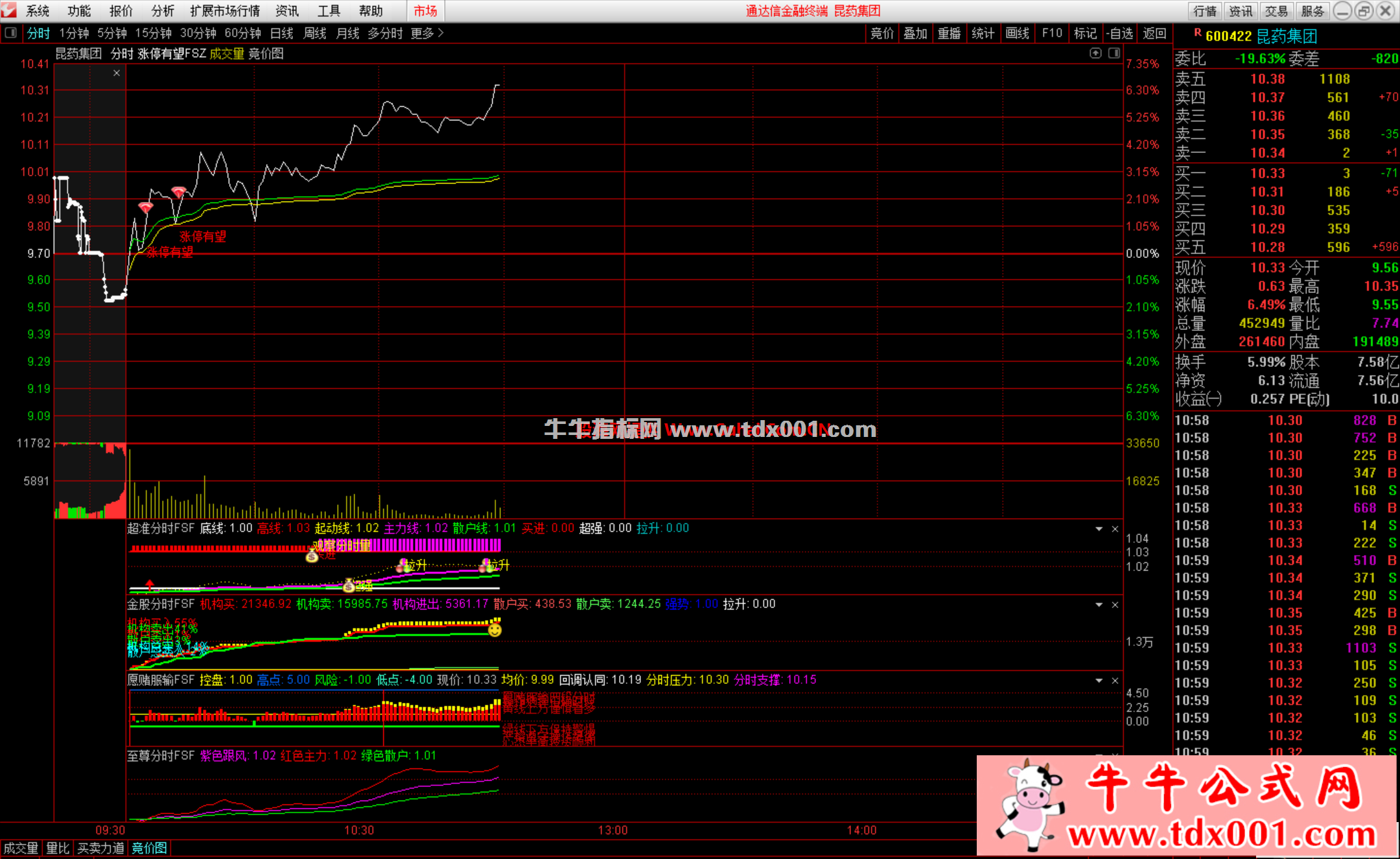1400x859 pixels.
Task: Click the 重播 replay button
Action: click(950, 33)
